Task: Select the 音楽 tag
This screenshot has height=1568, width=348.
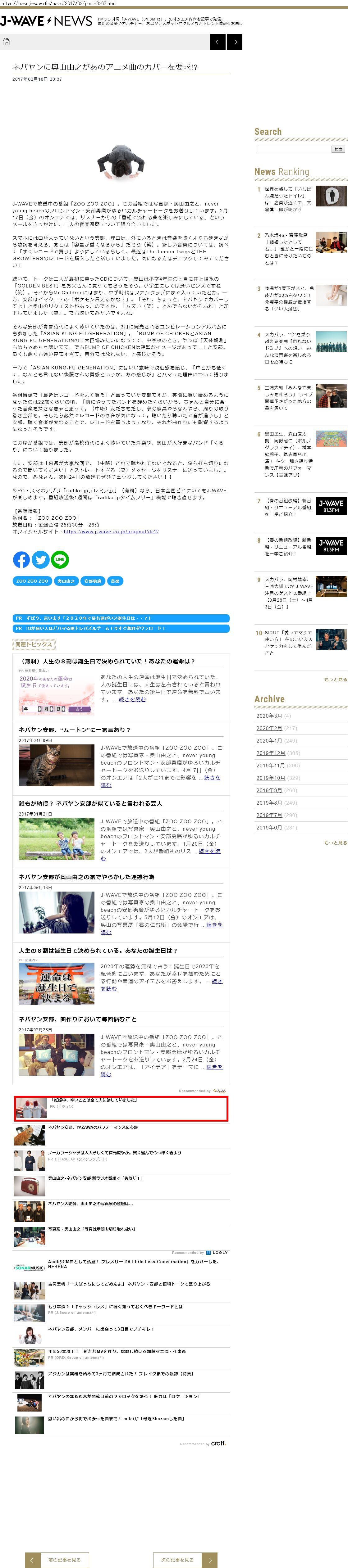Action: tap(115, 581)
